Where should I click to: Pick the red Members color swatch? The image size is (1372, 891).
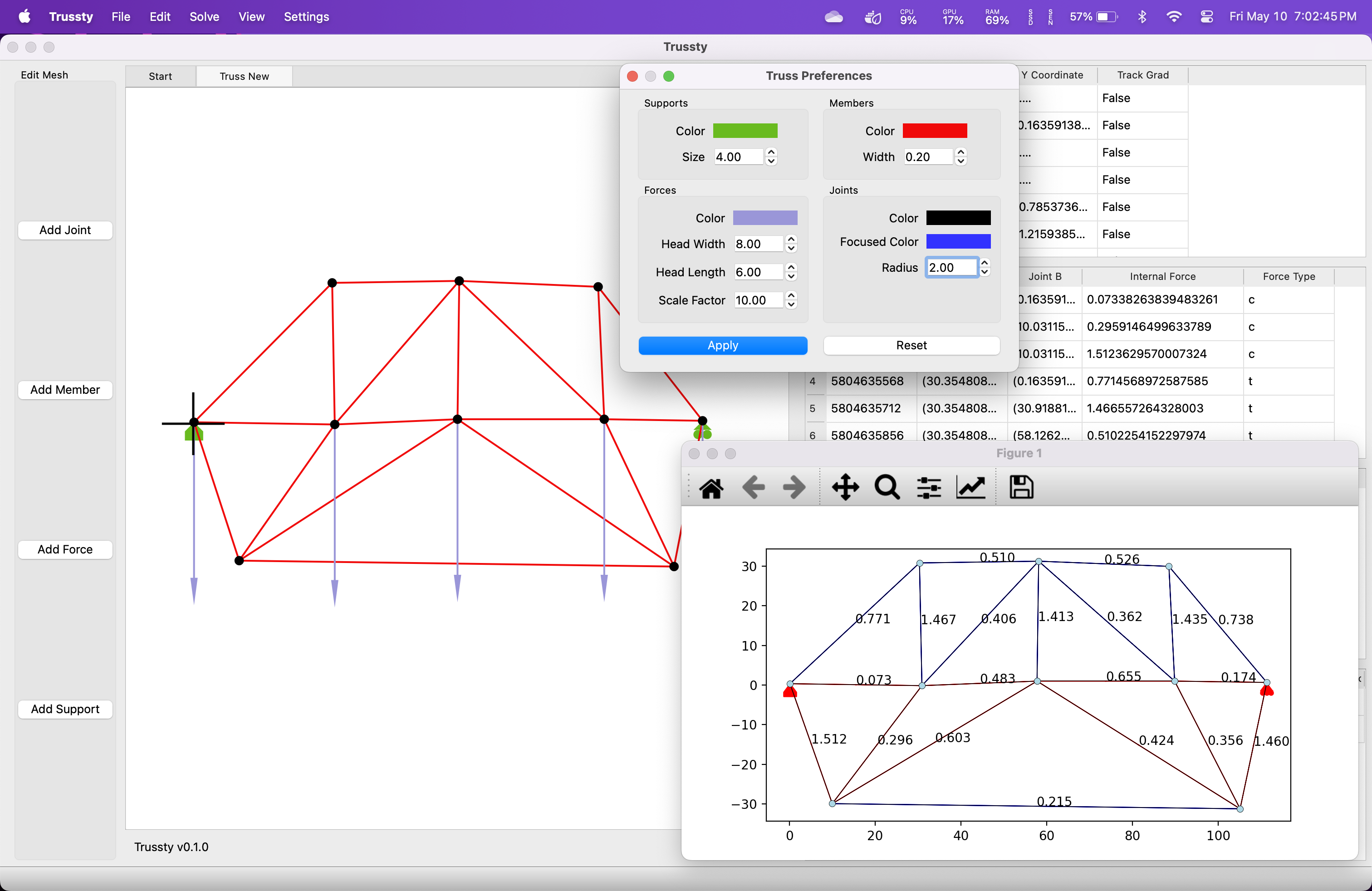coord(935,131)
